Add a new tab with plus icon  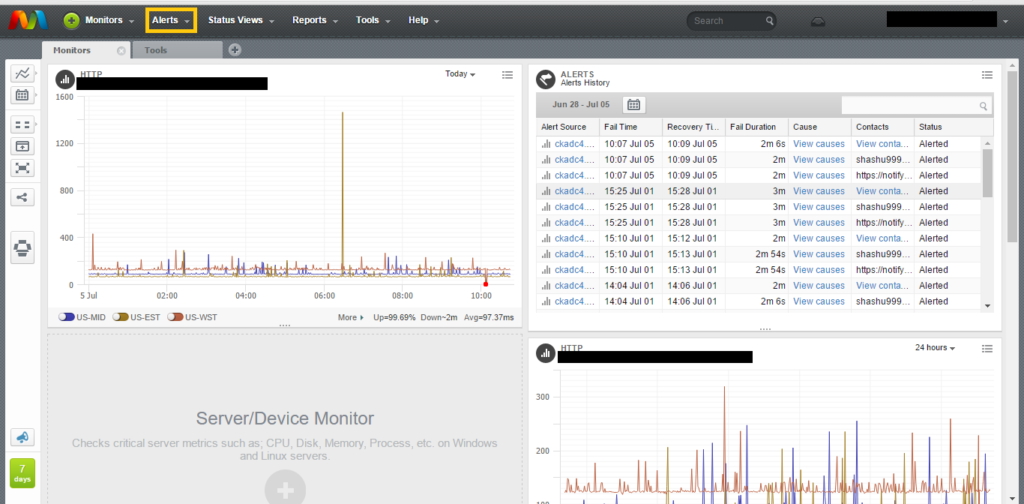point(235,50)
